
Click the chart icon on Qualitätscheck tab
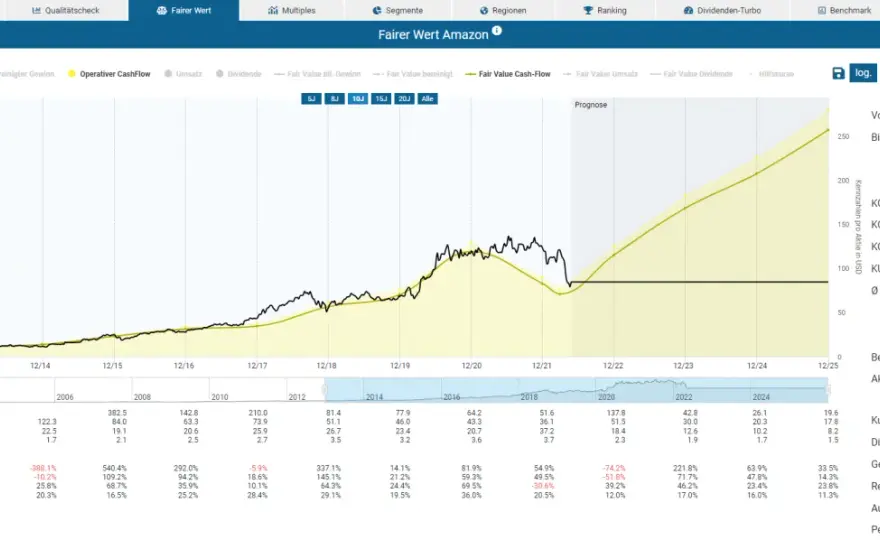pos(36,10)
